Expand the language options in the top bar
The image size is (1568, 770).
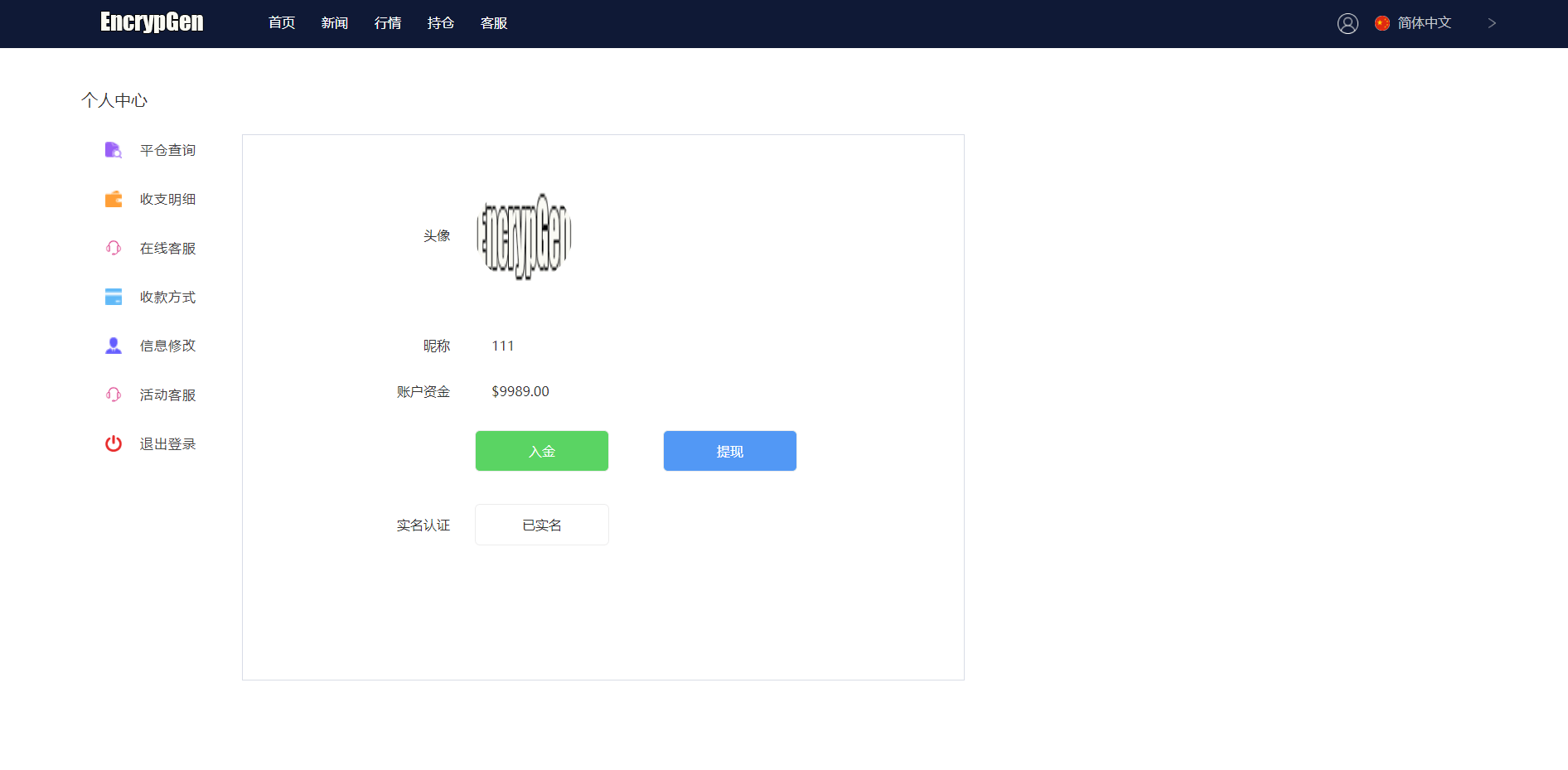pyautogui.click(x=1492, y=23)
